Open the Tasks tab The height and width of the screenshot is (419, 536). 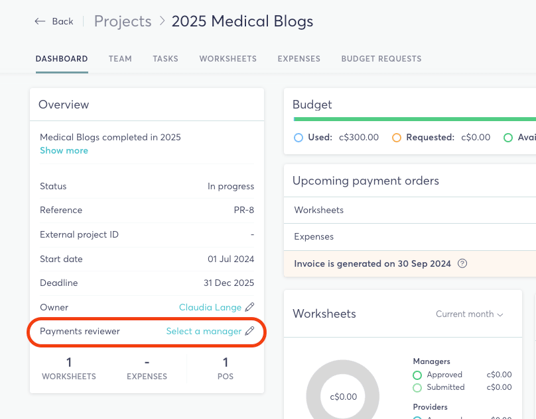(165, 59)
